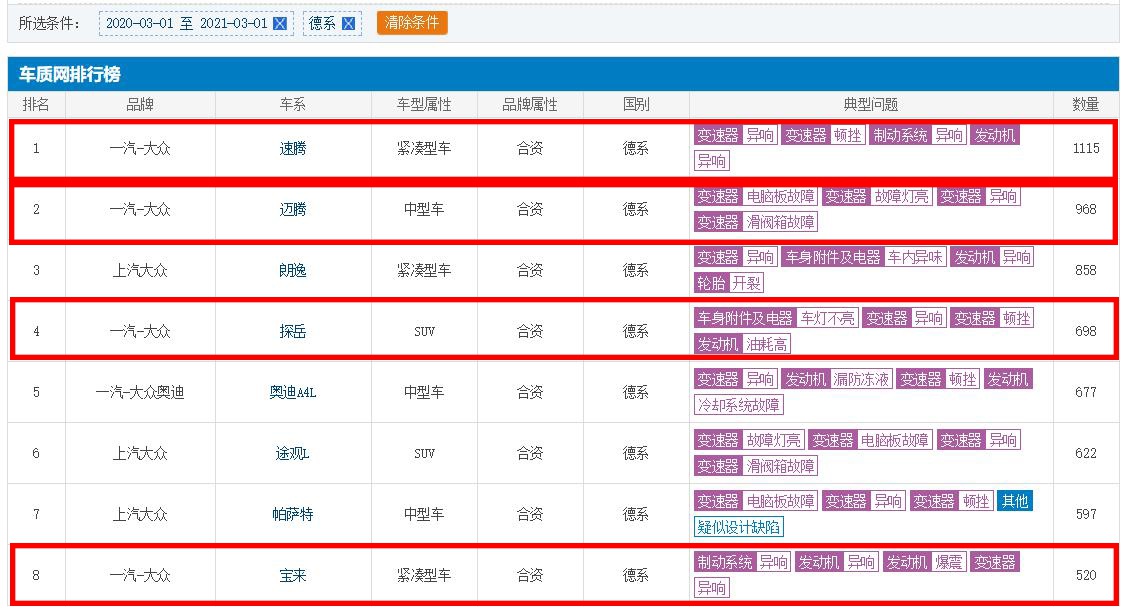Click the 品牌 column header
Screen dimensions: 1128x614
140,105
